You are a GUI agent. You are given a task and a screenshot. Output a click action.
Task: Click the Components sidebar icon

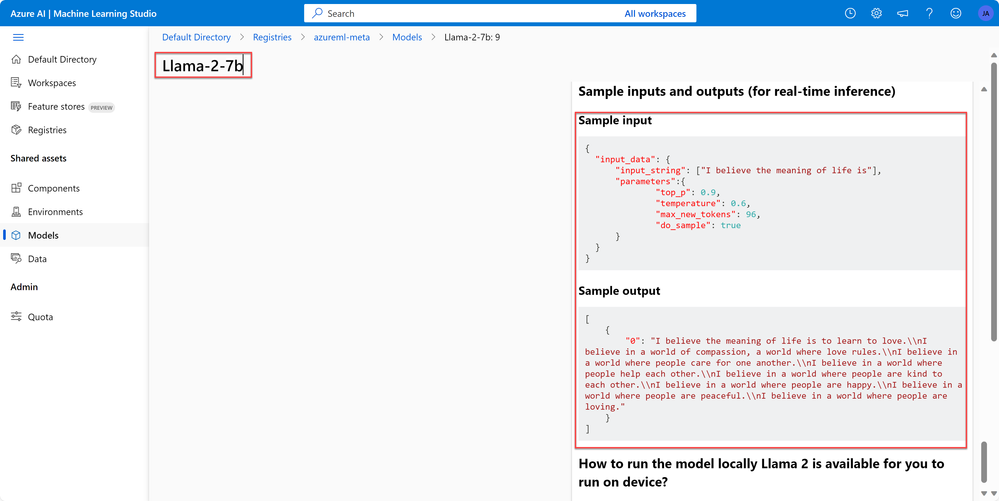tap(17, 189)
